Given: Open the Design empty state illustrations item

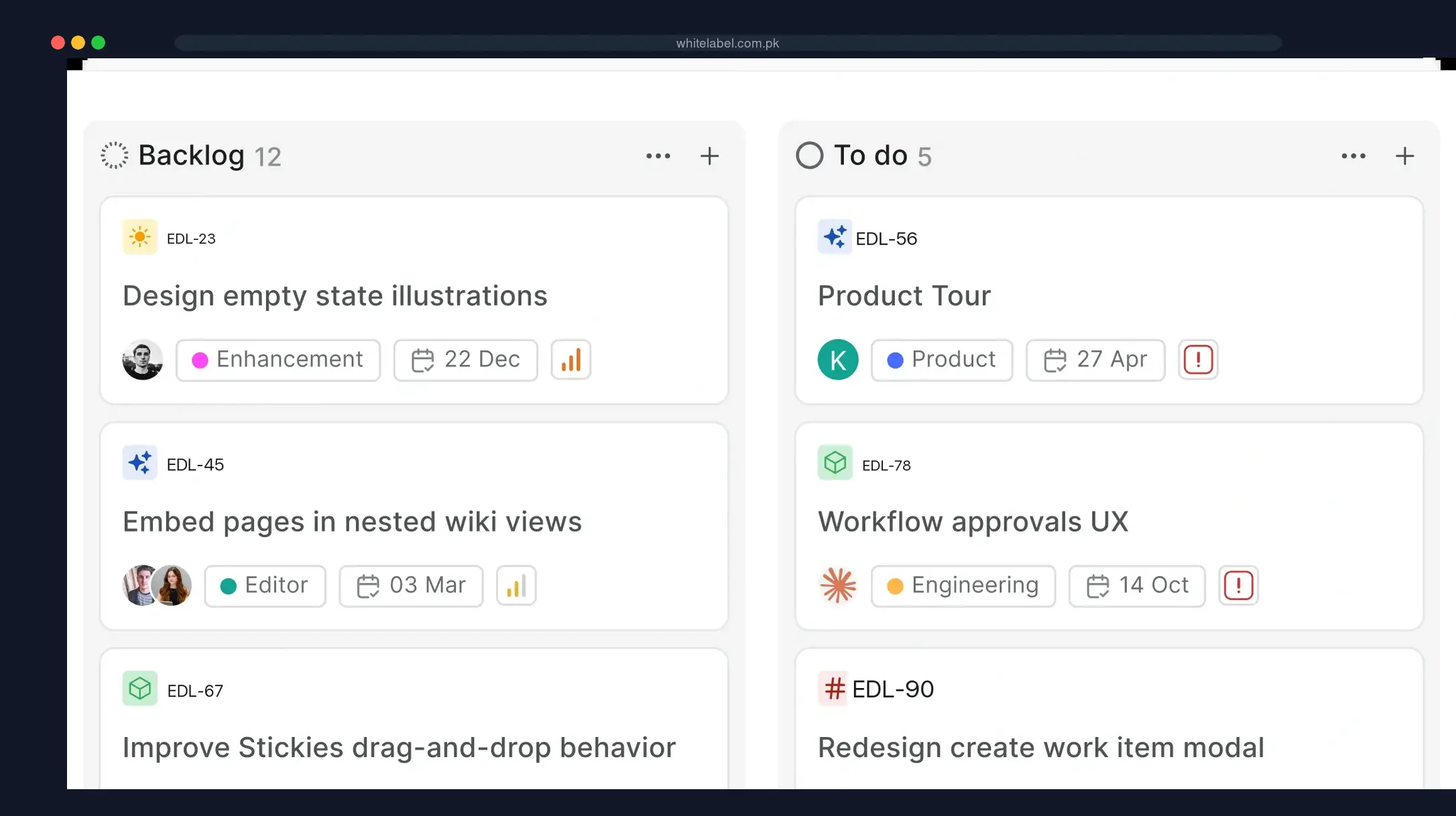Looking at the screenshot, I should point(335,296).
